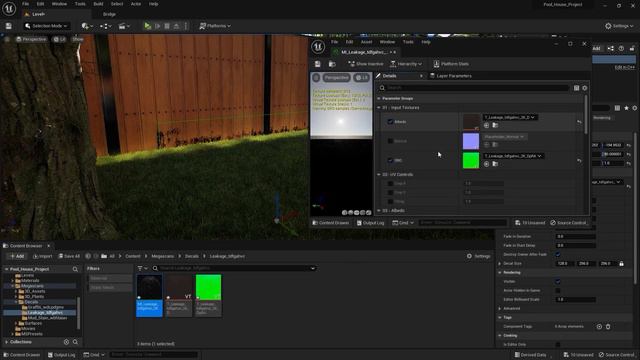The width and height of the screenshot is (640, 360).
Task: Click the Import button in Content Browser
Action: pyautogui.click(x=42, y=256)
